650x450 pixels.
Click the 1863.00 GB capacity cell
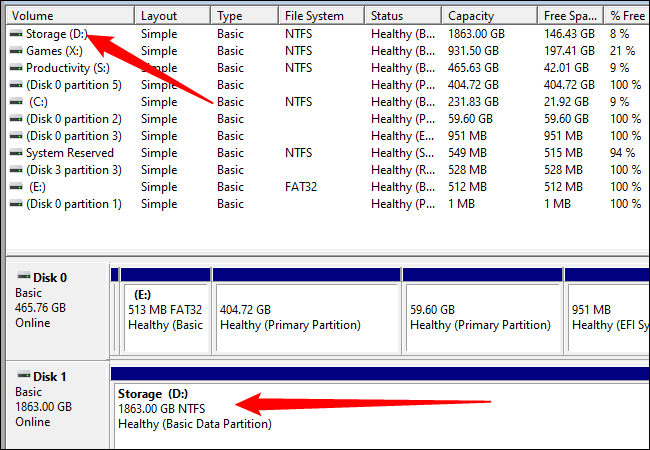point(476,34)
